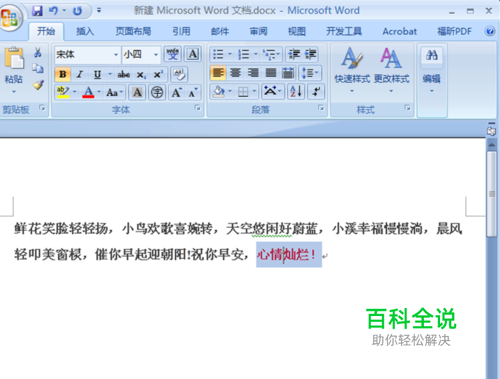500x379 pixels.
Task: Click the enclosed character icon
Action: click(157, 92)
